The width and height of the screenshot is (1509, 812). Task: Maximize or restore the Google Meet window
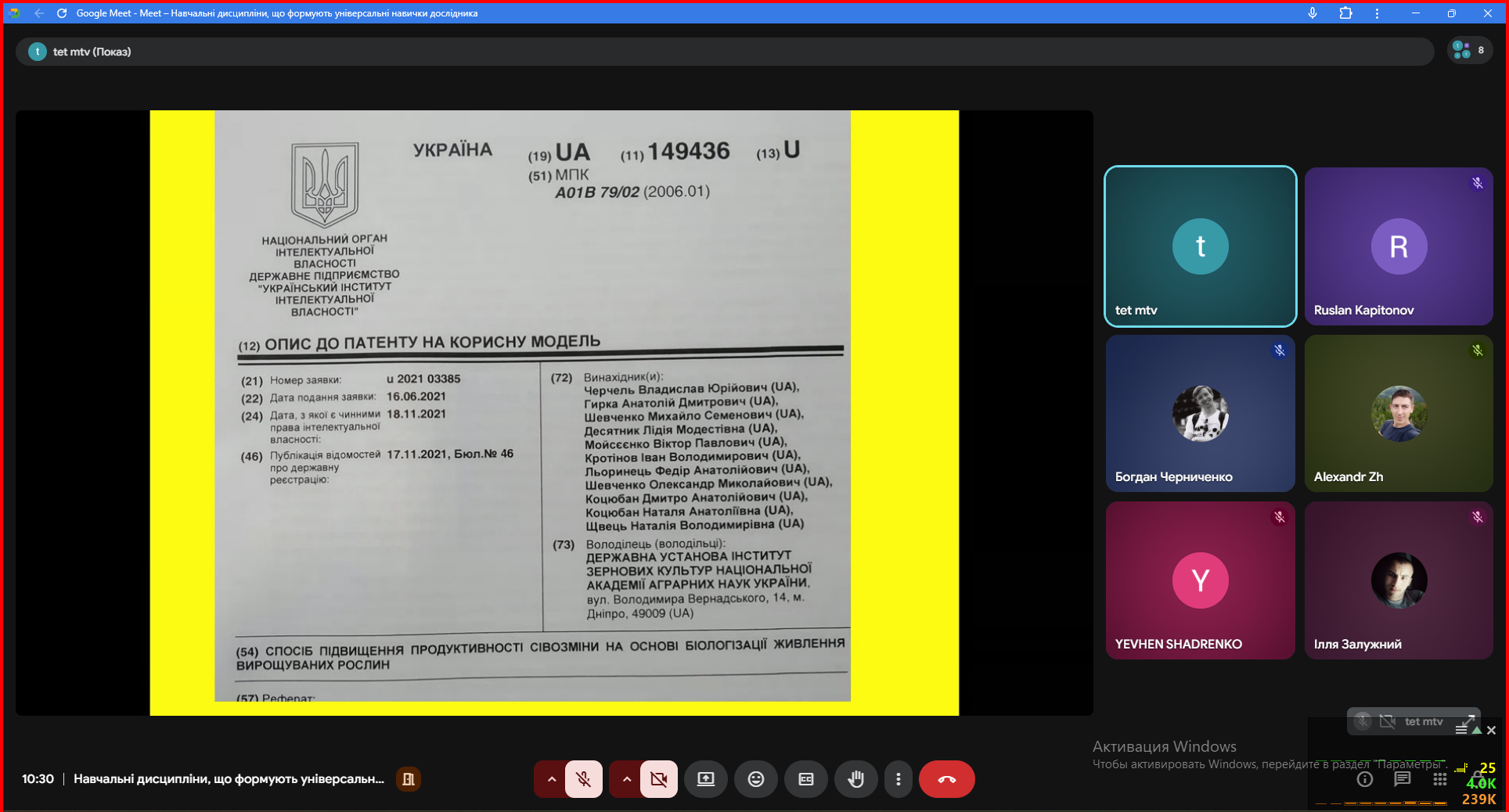[1452, 13]
